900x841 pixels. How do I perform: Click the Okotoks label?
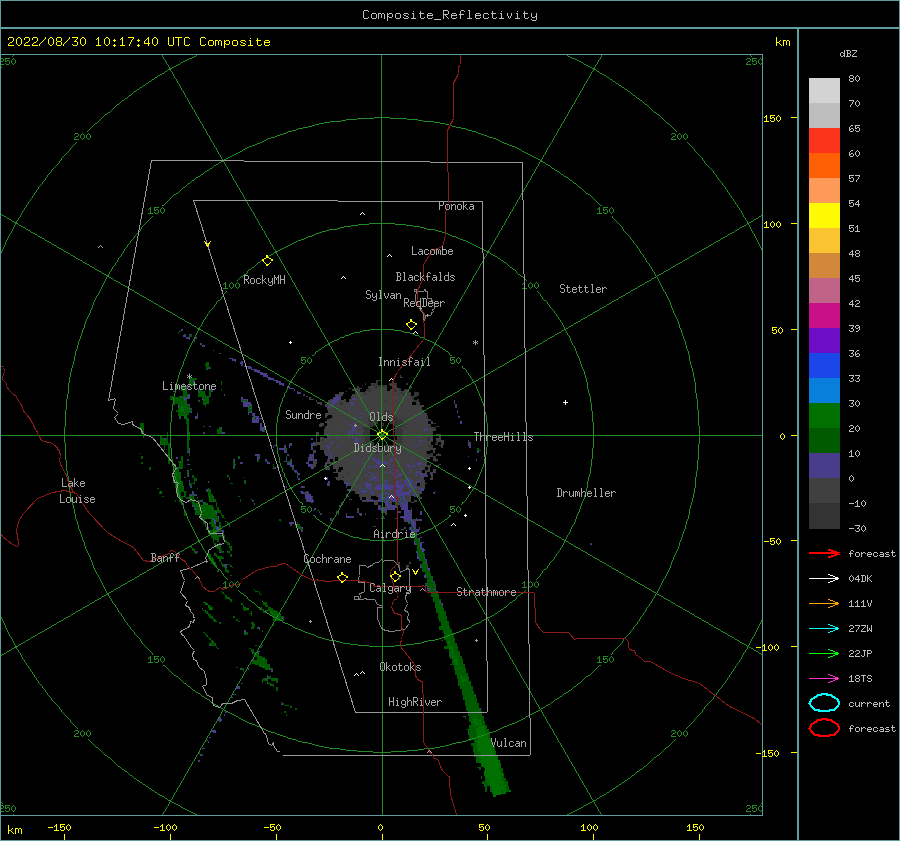400,667
